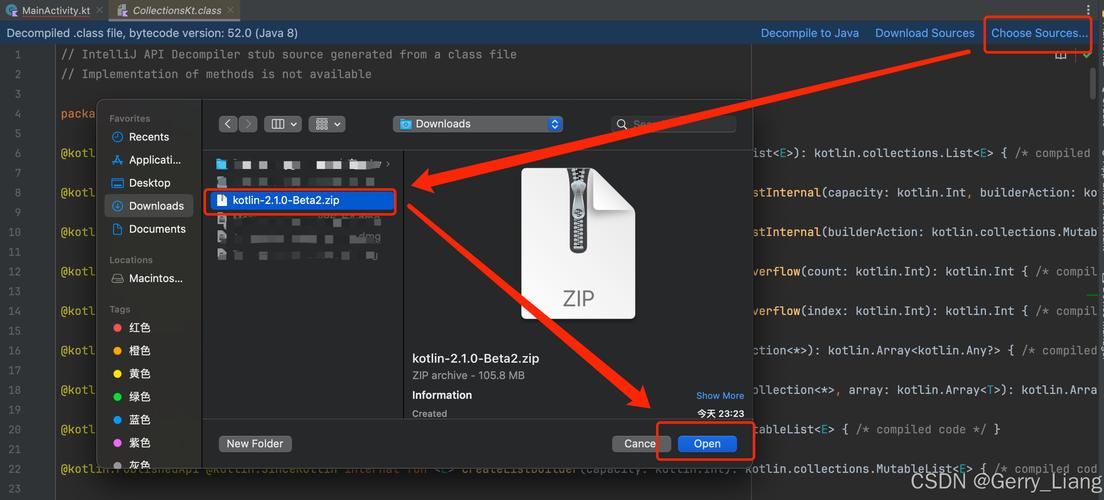Click the Decompile to Java link
The width and height of the screenshot is (1104, 500).
810,33
